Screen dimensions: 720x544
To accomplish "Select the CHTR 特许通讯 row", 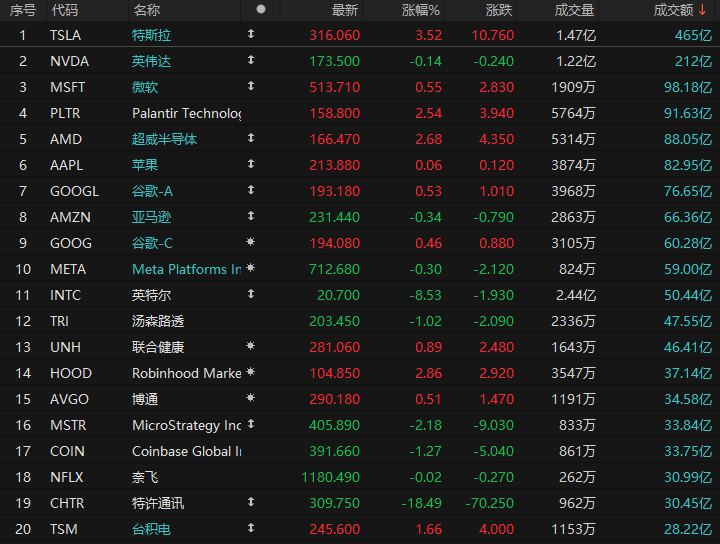I will [x=360, y=503].
